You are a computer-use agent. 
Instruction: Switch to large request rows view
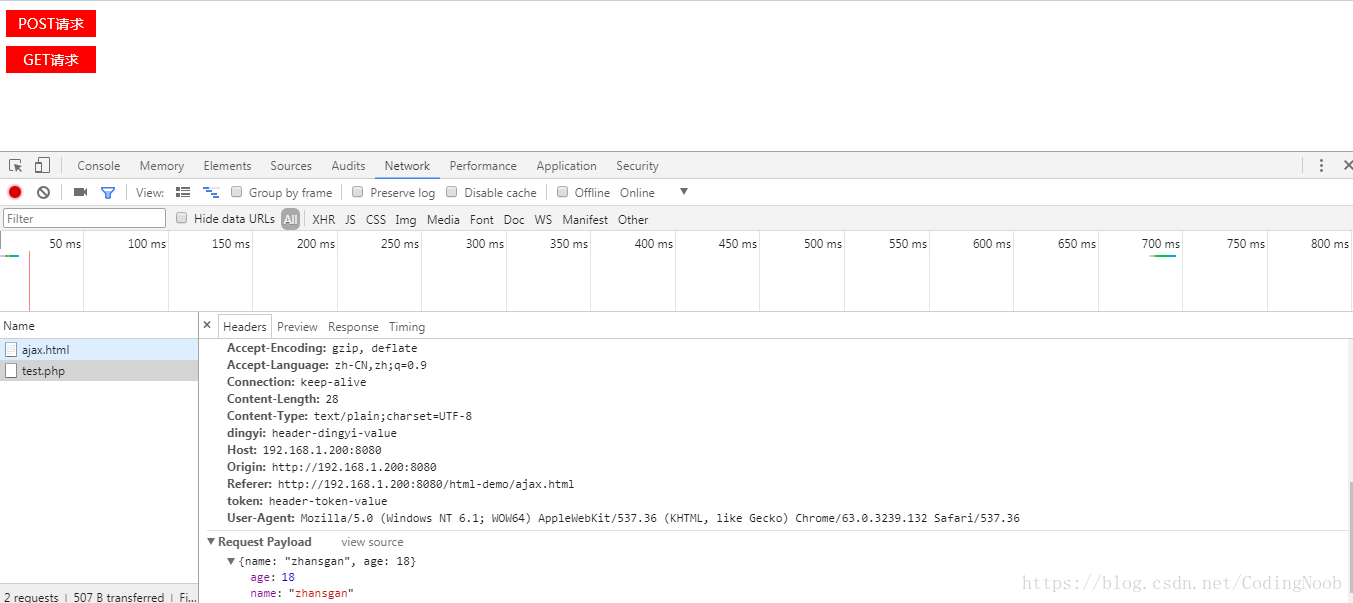click(x=183, y=192)
